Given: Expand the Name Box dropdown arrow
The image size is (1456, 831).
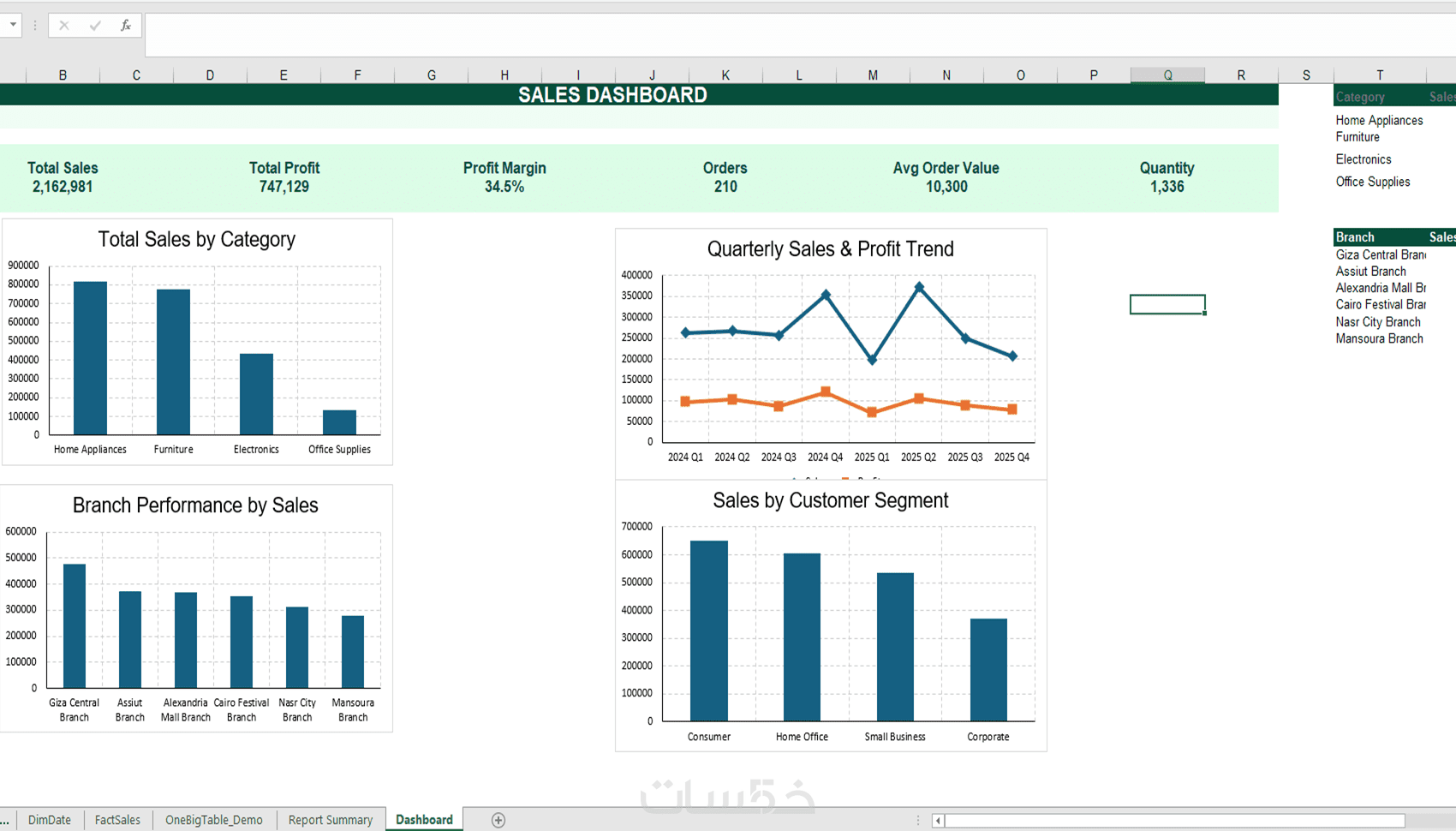Looking at the screenshot, I should pyautogui.click(x=13, y=25).
